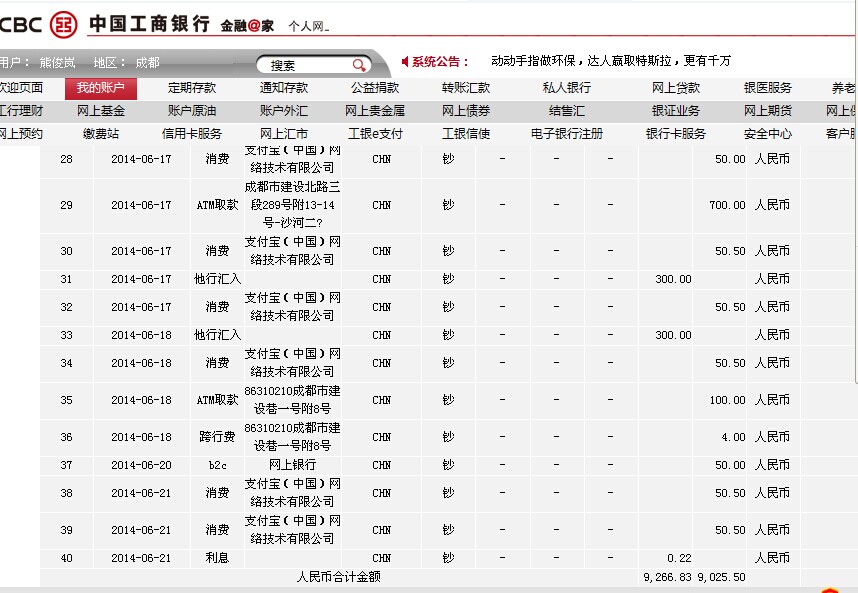Click total income 9,266.83

pos(668,577)
